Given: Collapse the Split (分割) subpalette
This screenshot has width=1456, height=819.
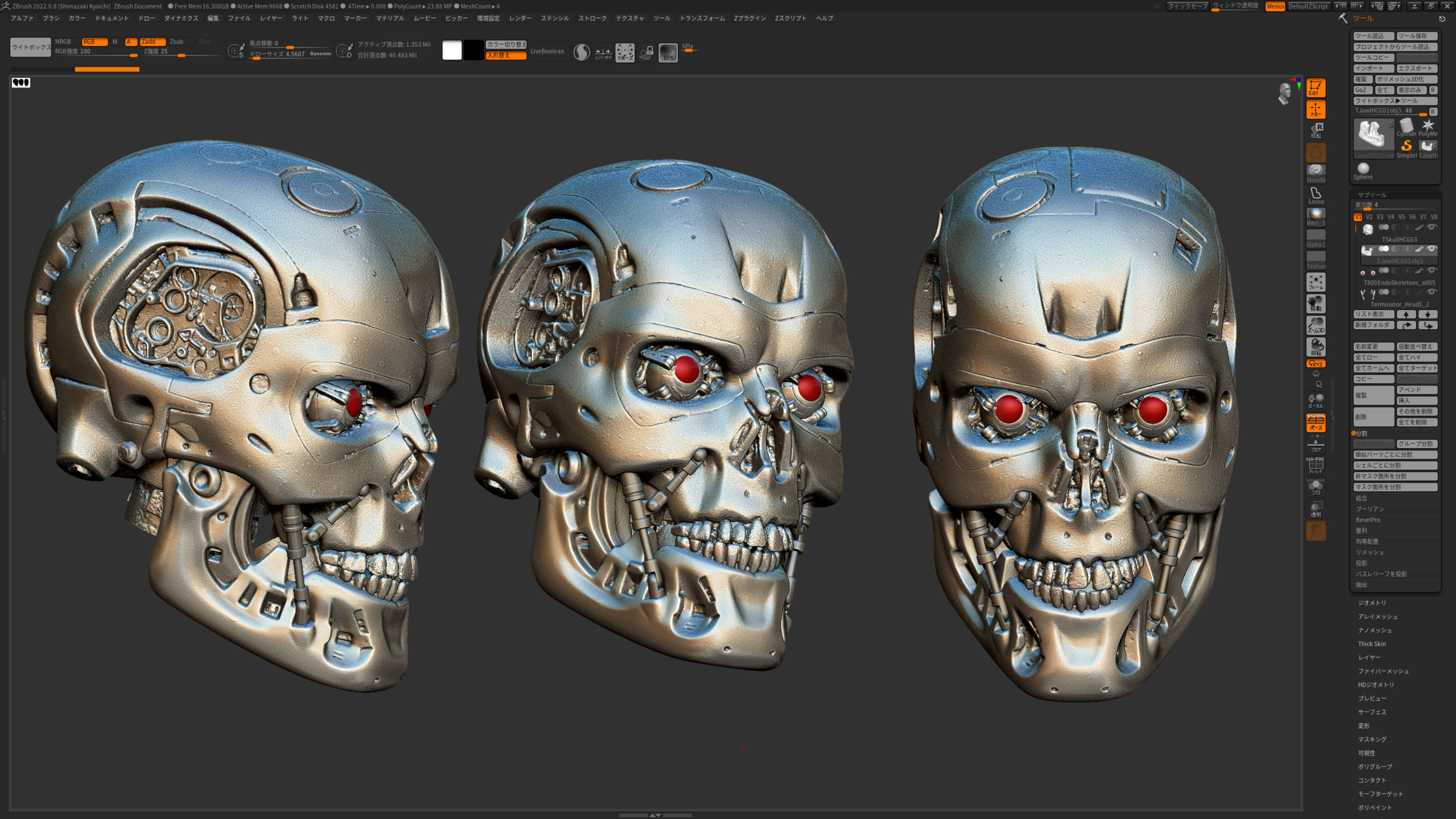Looking at the screenshot, I should point(1361,433).
